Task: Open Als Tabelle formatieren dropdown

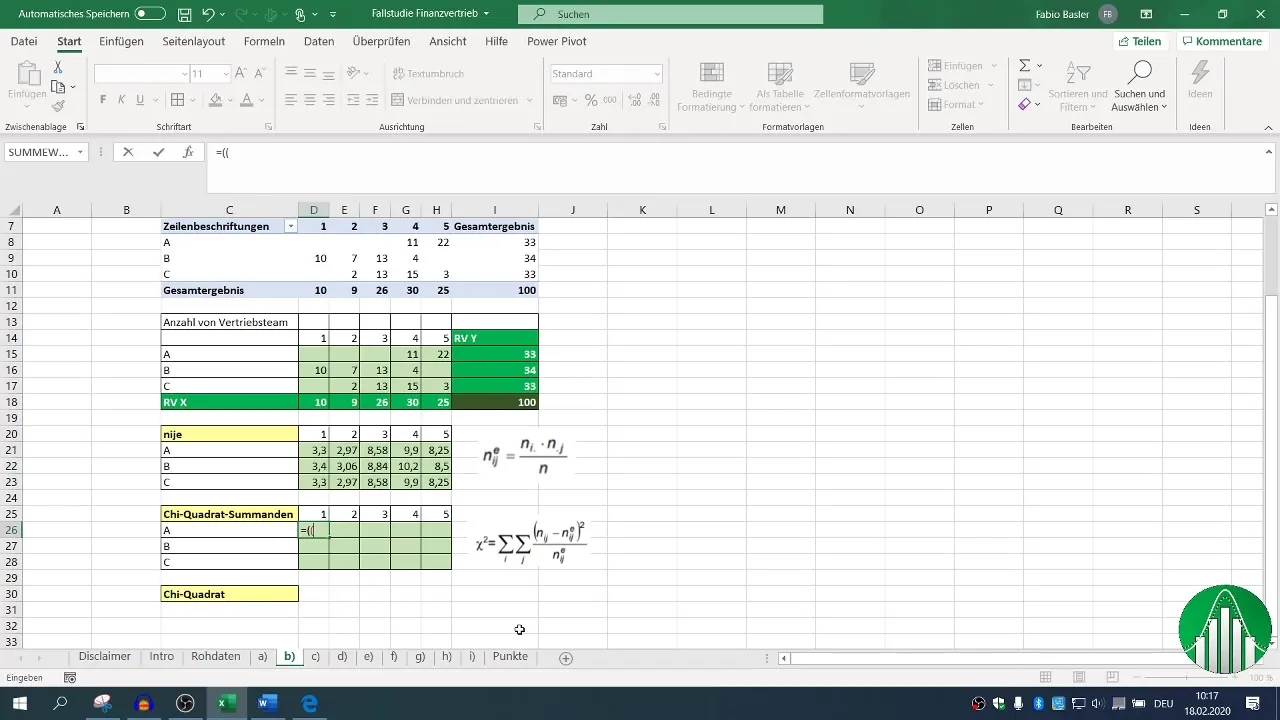Action: click(780, 87)
